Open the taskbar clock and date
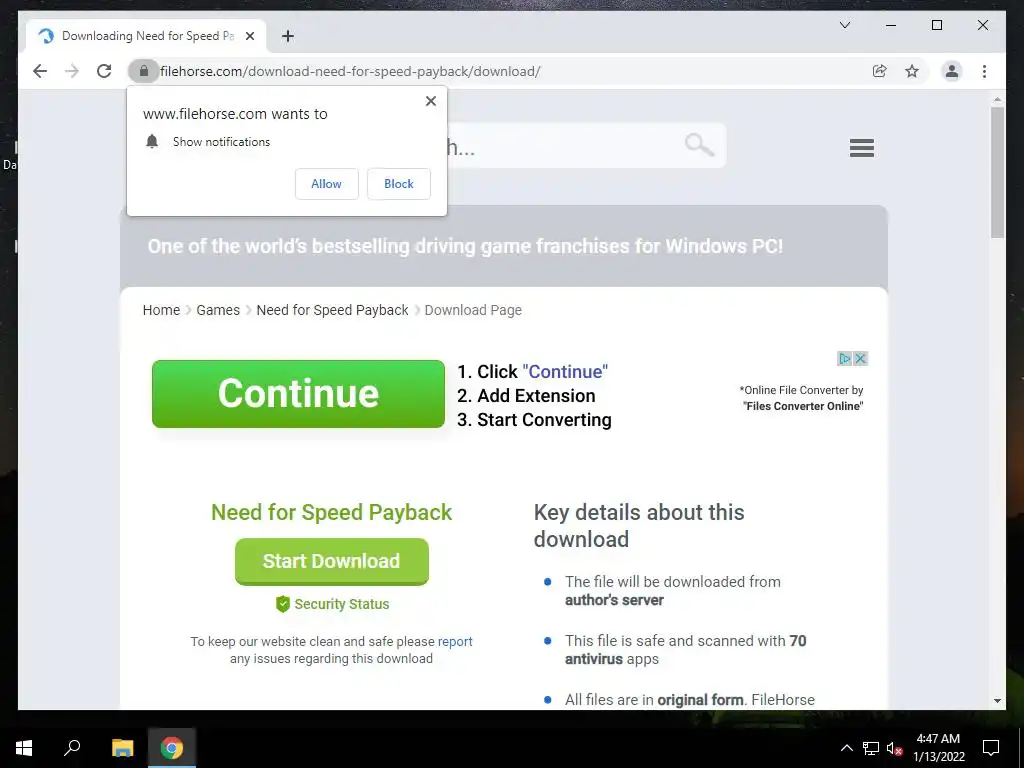1024x768 pixels. coord(938,748)
